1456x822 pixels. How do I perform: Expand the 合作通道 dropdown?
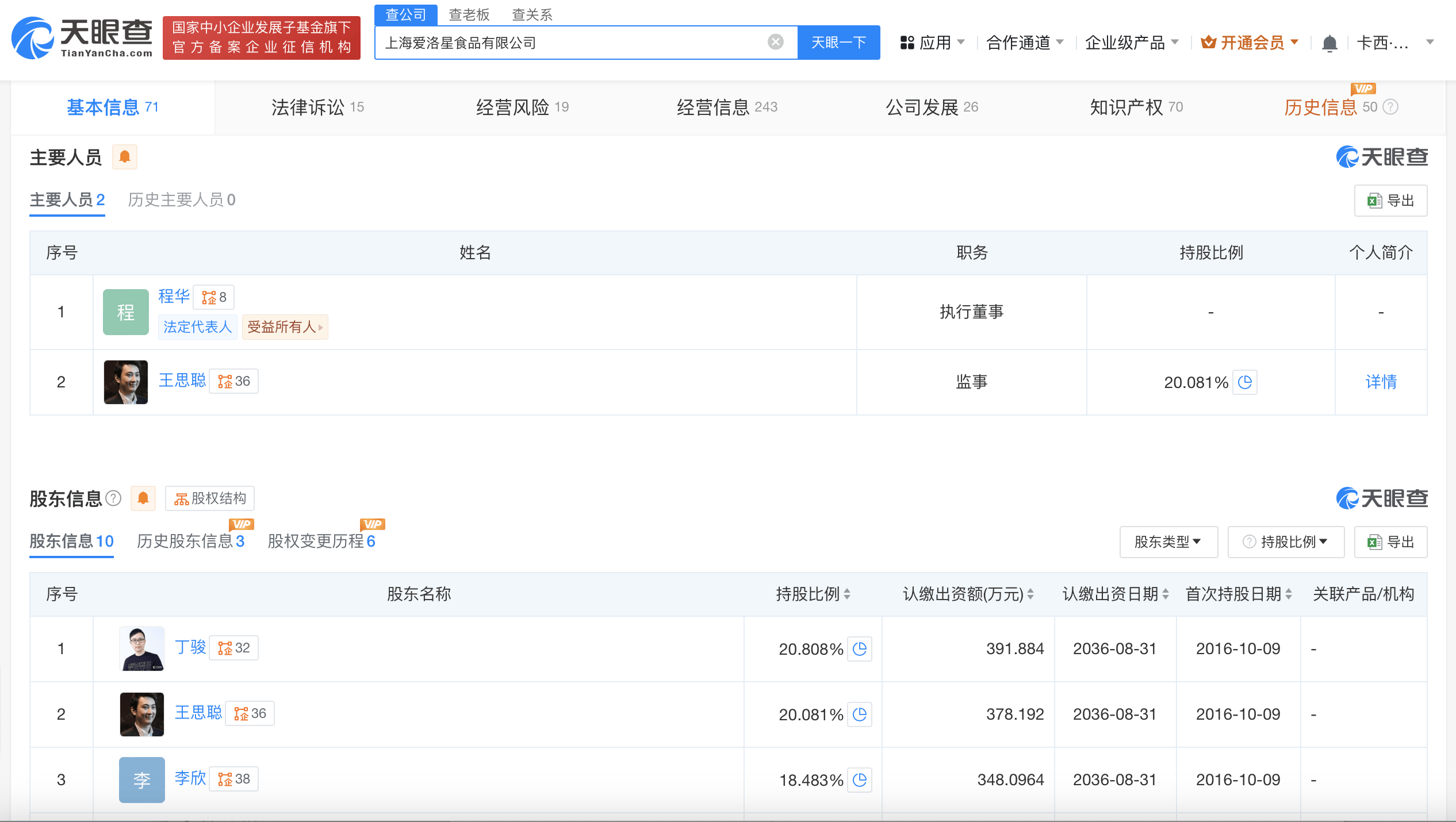[x=1025, y=43]
